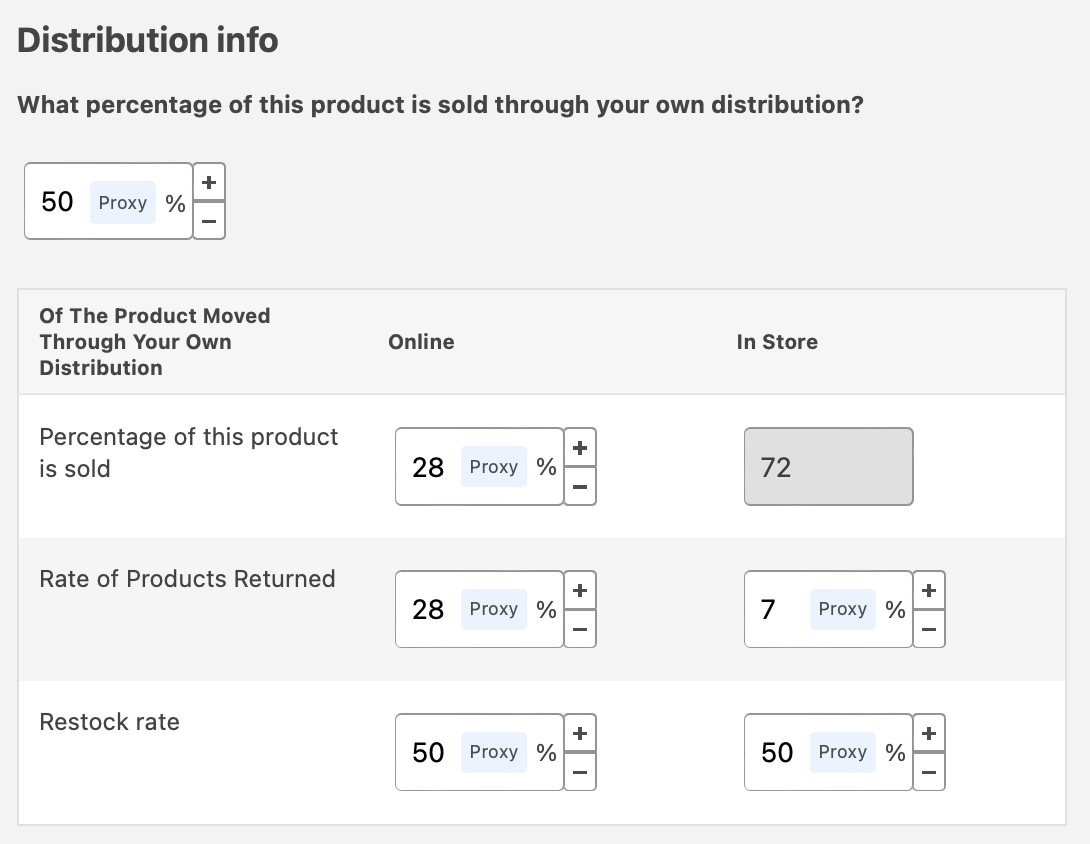Decrement Online rate of products returned
This screenshot has height=844, width=1090.
click(x=580, y=629)
